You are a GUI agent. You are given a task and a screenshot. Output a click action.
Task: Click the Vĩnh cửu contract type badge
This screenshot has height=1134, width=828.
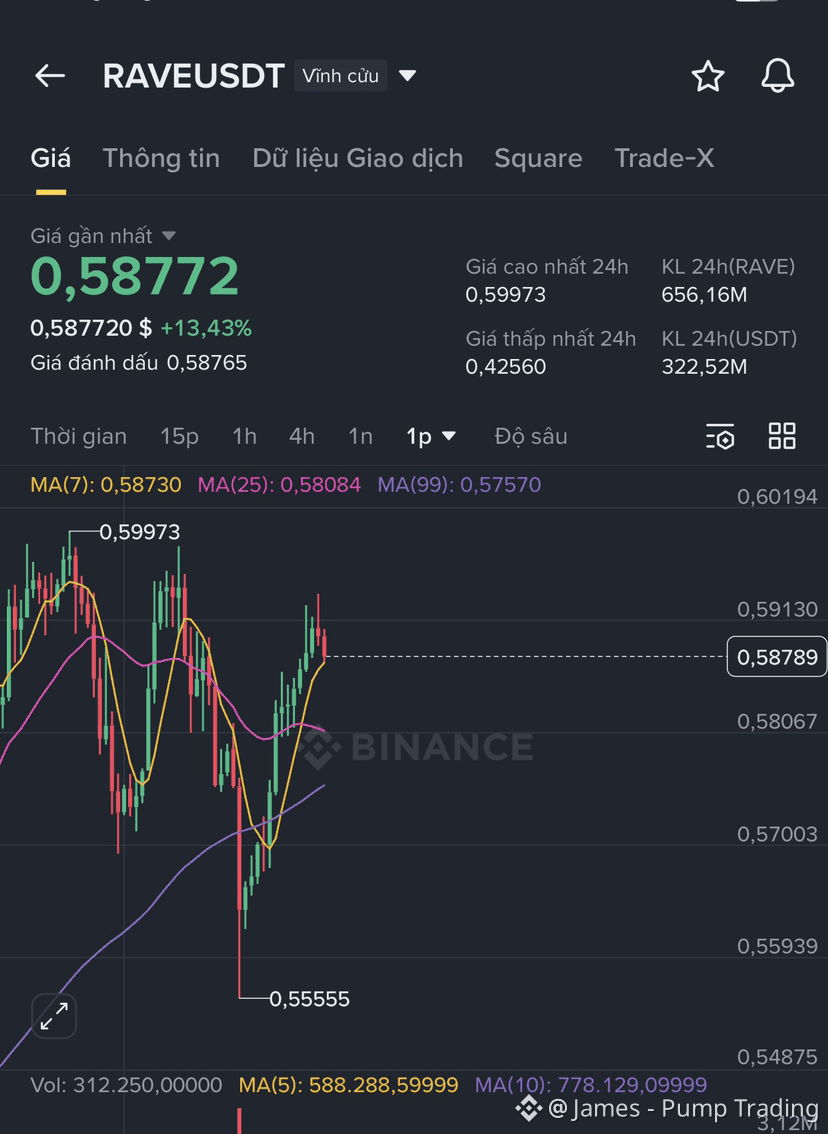pos(340,75)
